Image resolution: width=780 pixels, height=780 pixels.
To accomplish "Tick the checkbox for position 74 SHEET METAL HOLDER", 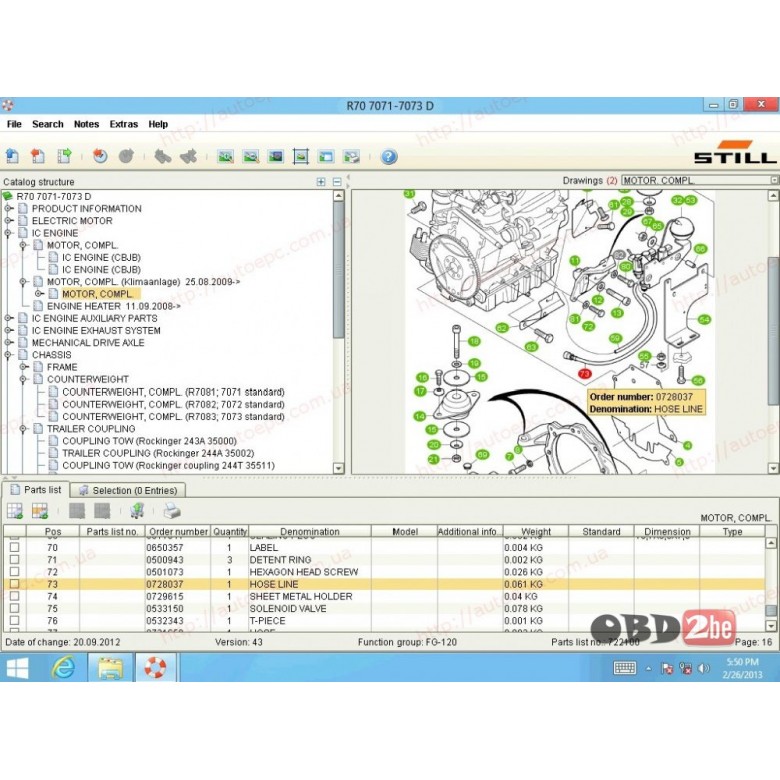I will [x=14, y=596].
